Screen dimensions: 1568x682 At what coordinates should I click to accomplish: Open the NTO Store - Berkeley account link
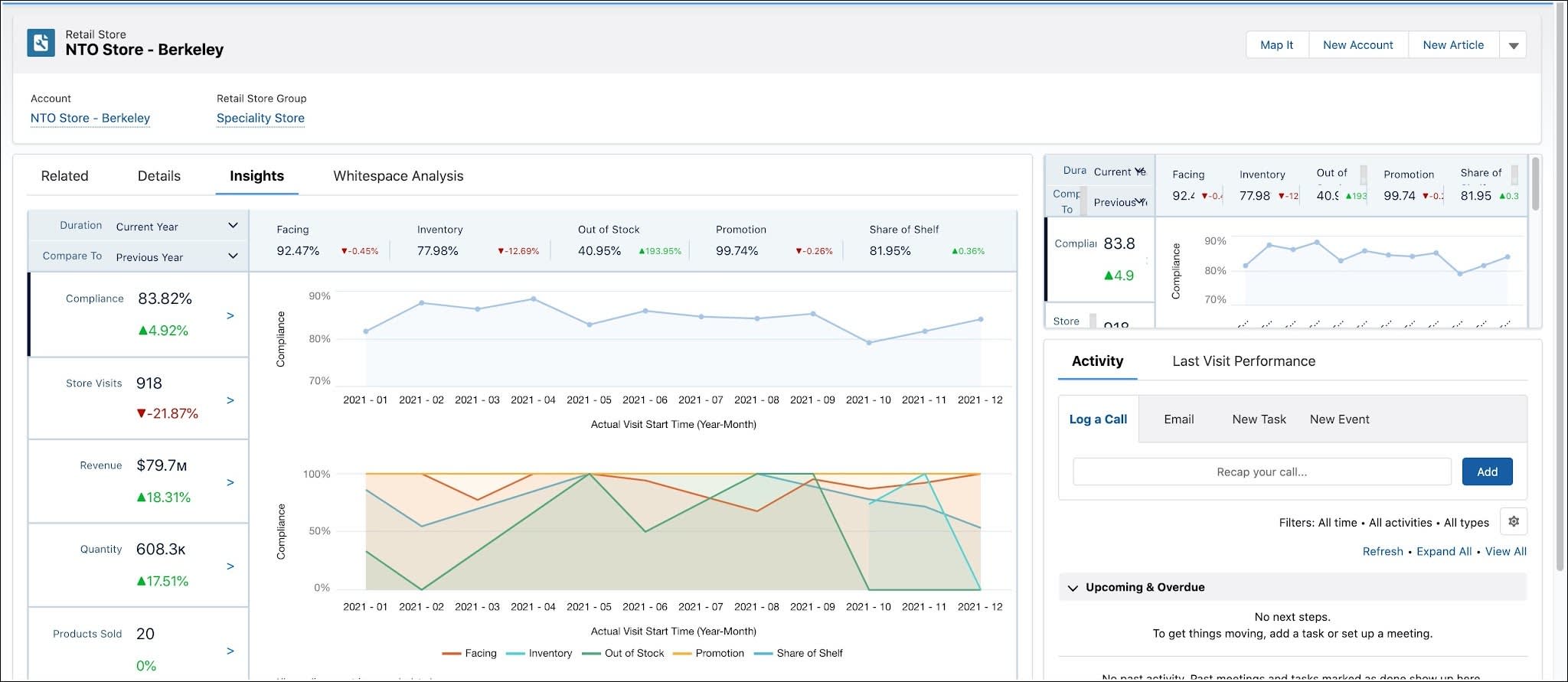tap(90, 118)
